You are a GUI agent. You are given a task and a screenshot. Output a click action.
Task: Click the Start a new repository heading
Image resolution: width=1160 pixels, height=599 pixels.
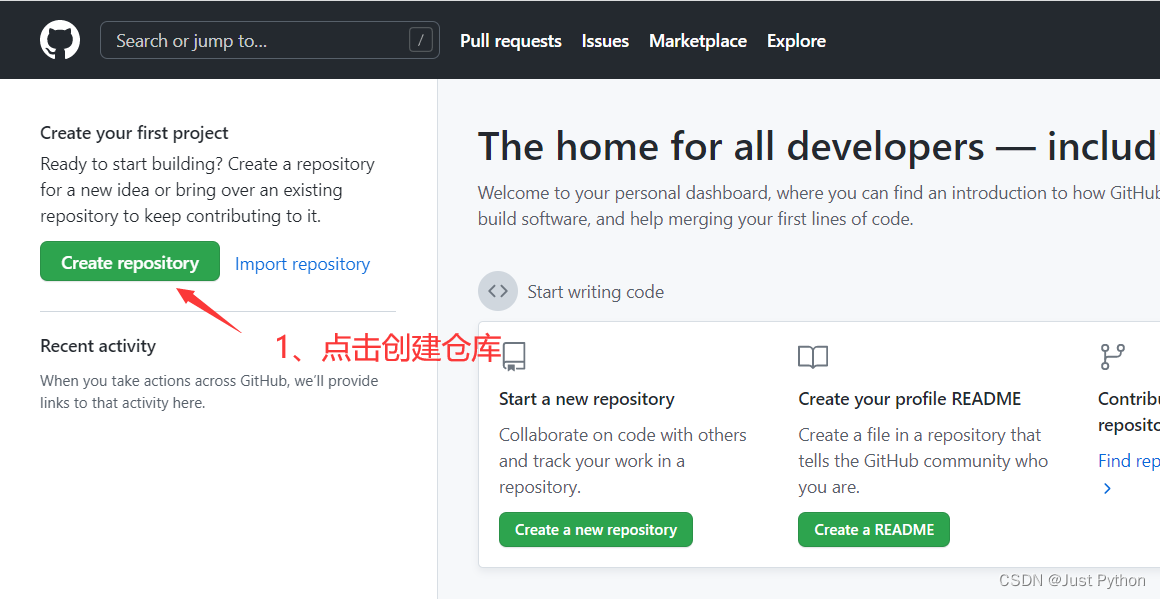coord(587,398)
